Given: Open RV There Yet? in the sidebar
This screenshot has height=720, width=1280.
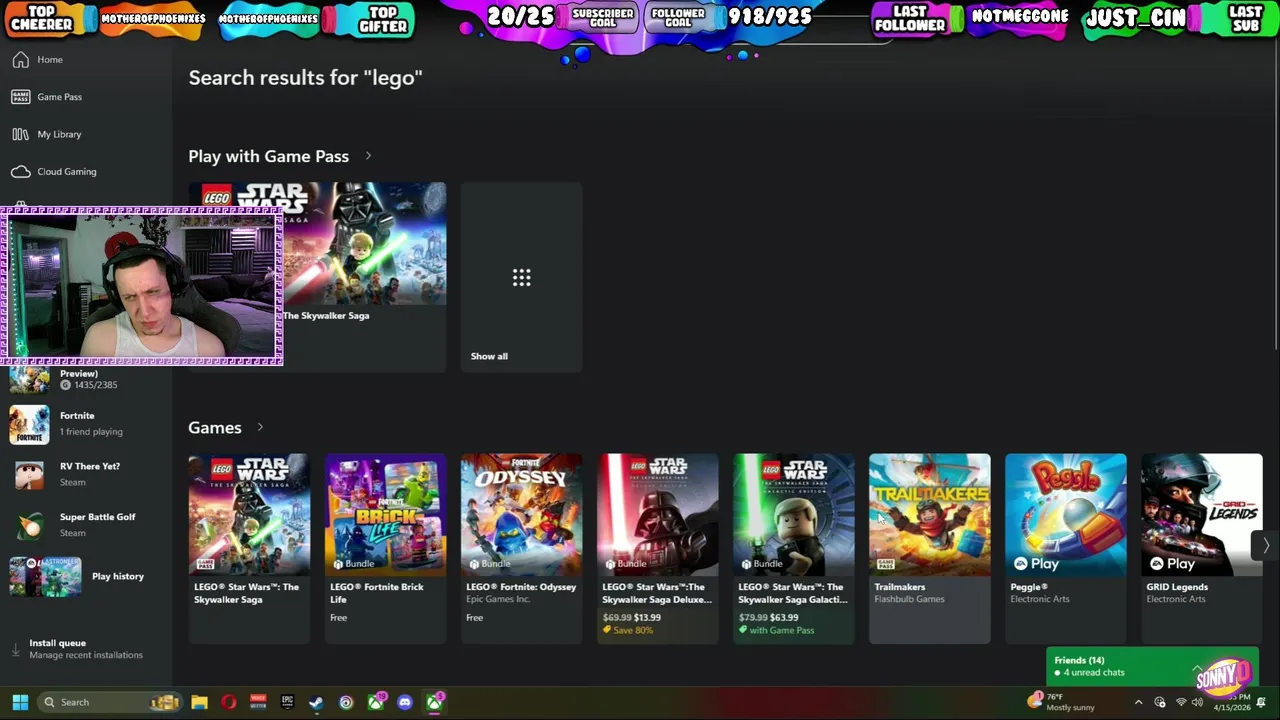Looking at the screenshot, I should tap(86, 474).
